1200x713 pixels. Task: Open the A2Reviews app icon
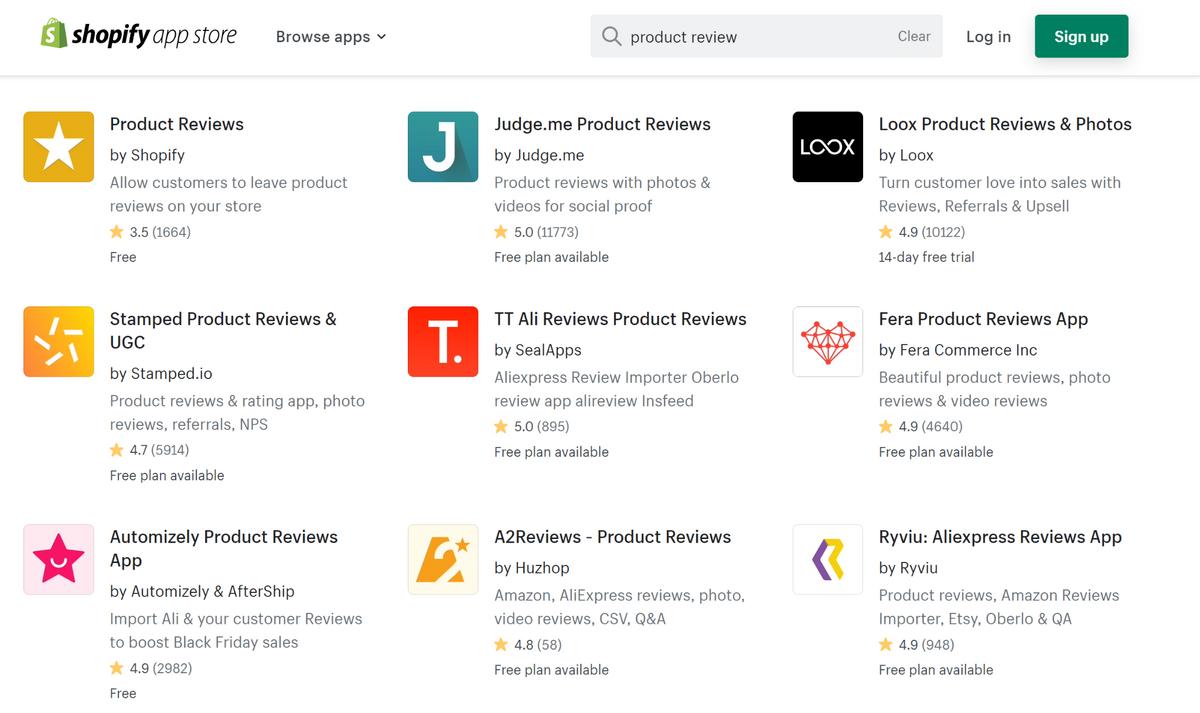click(442, 559)
